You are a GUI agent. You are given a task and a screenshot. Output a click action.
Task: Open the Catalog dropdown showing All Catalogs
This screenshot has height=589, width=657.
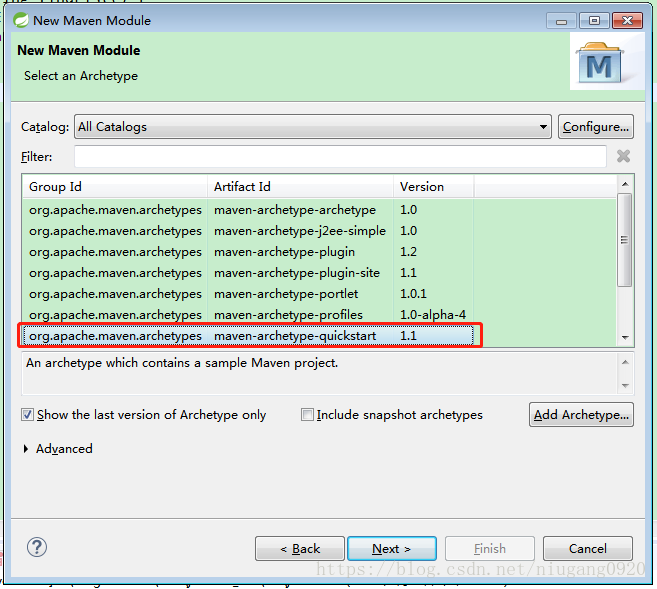(x=313, y=127)
